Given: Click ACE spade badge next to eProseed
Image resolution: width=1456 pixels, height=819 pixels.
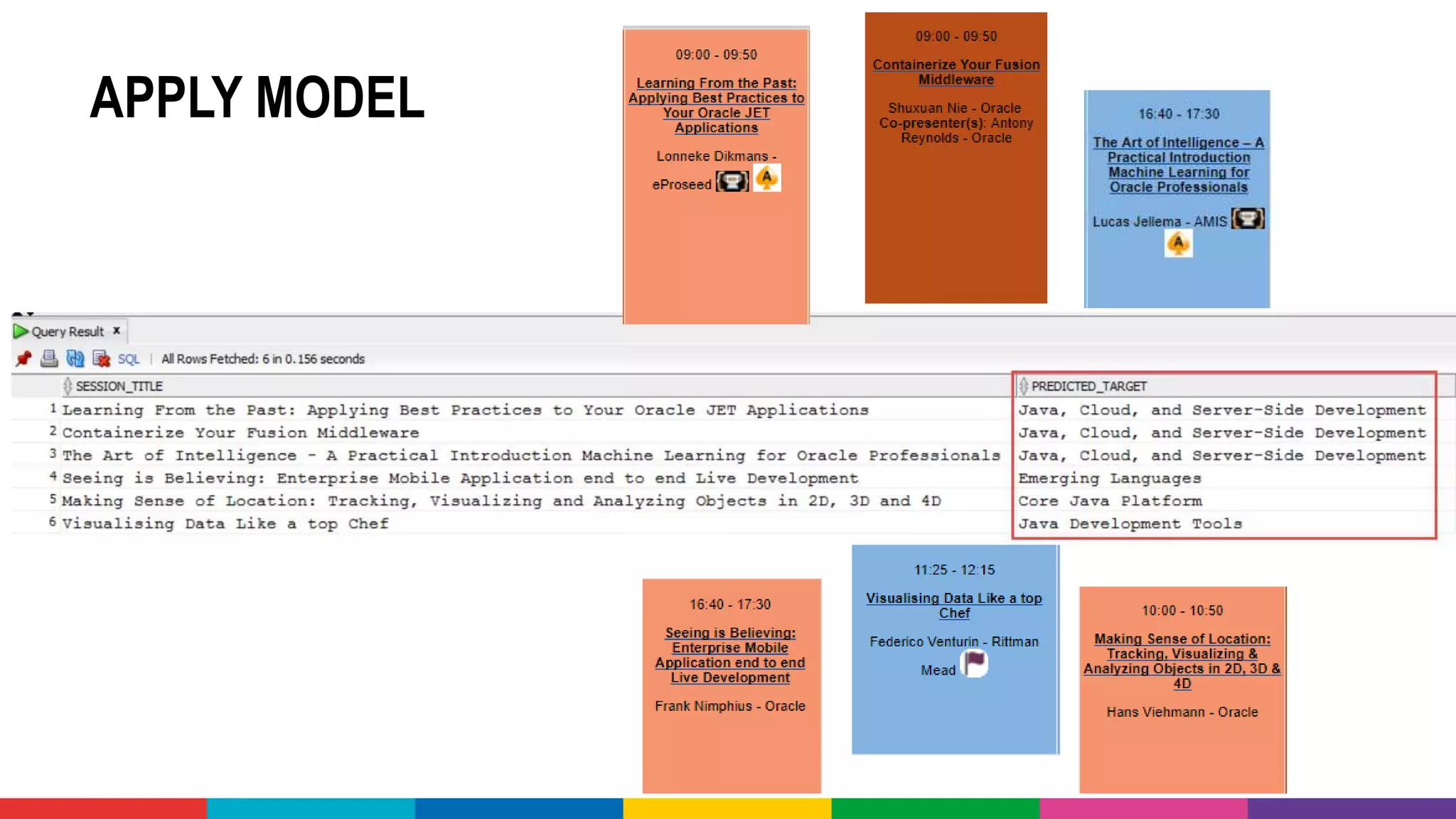Looking at the screenshot, I should pos(766,178).
